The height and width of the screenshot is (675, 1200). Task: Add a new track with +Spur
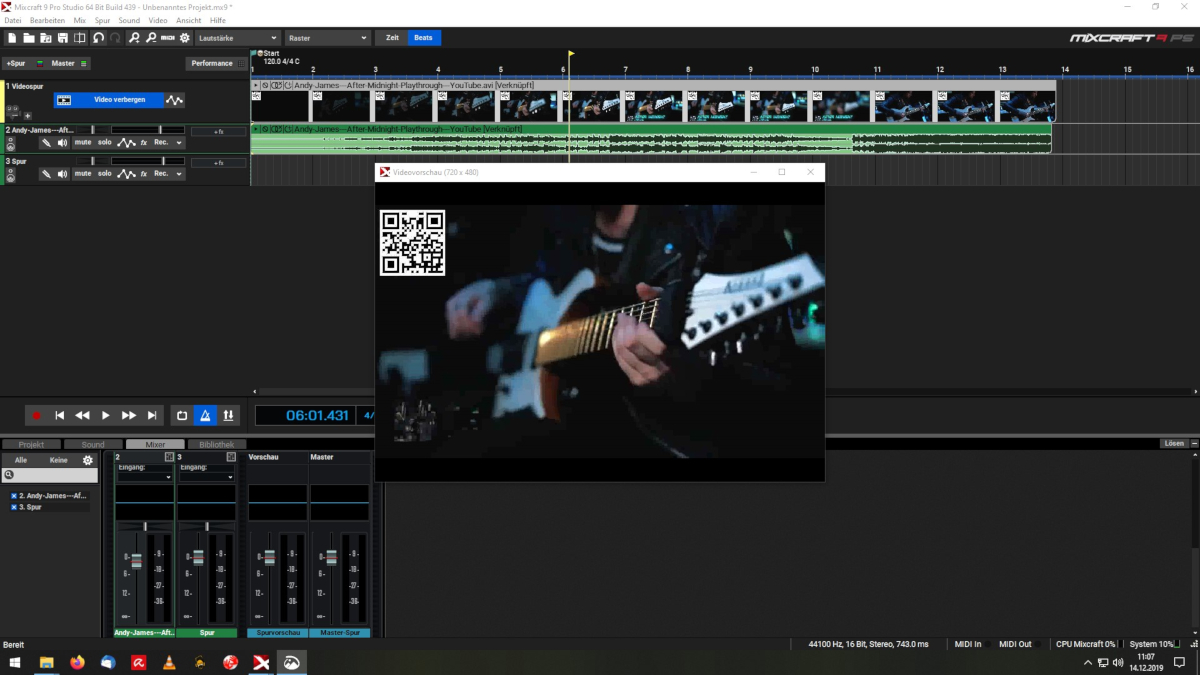pos(17,63)
